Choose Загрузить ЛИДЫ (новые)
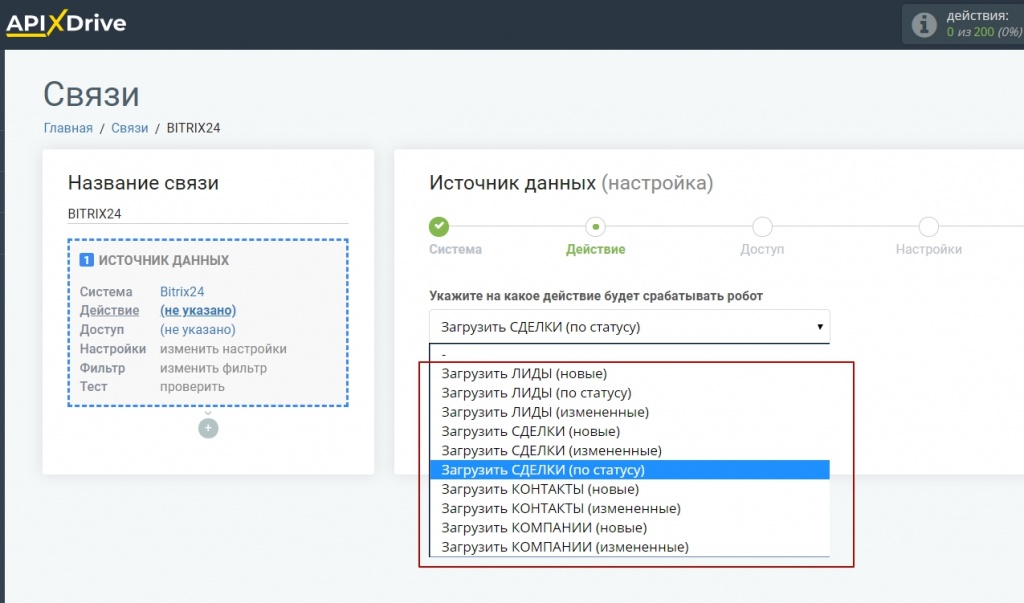Screen dimensions: 1024x603 (x=630, y=374)
